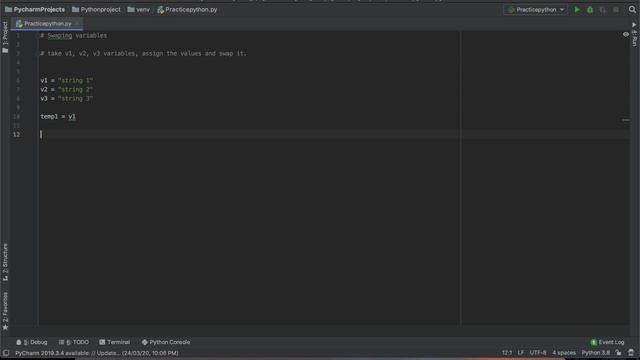Open the Favorites tool window sidebar tab
This screenshot has height=360, width=640.
coord(5,311)
